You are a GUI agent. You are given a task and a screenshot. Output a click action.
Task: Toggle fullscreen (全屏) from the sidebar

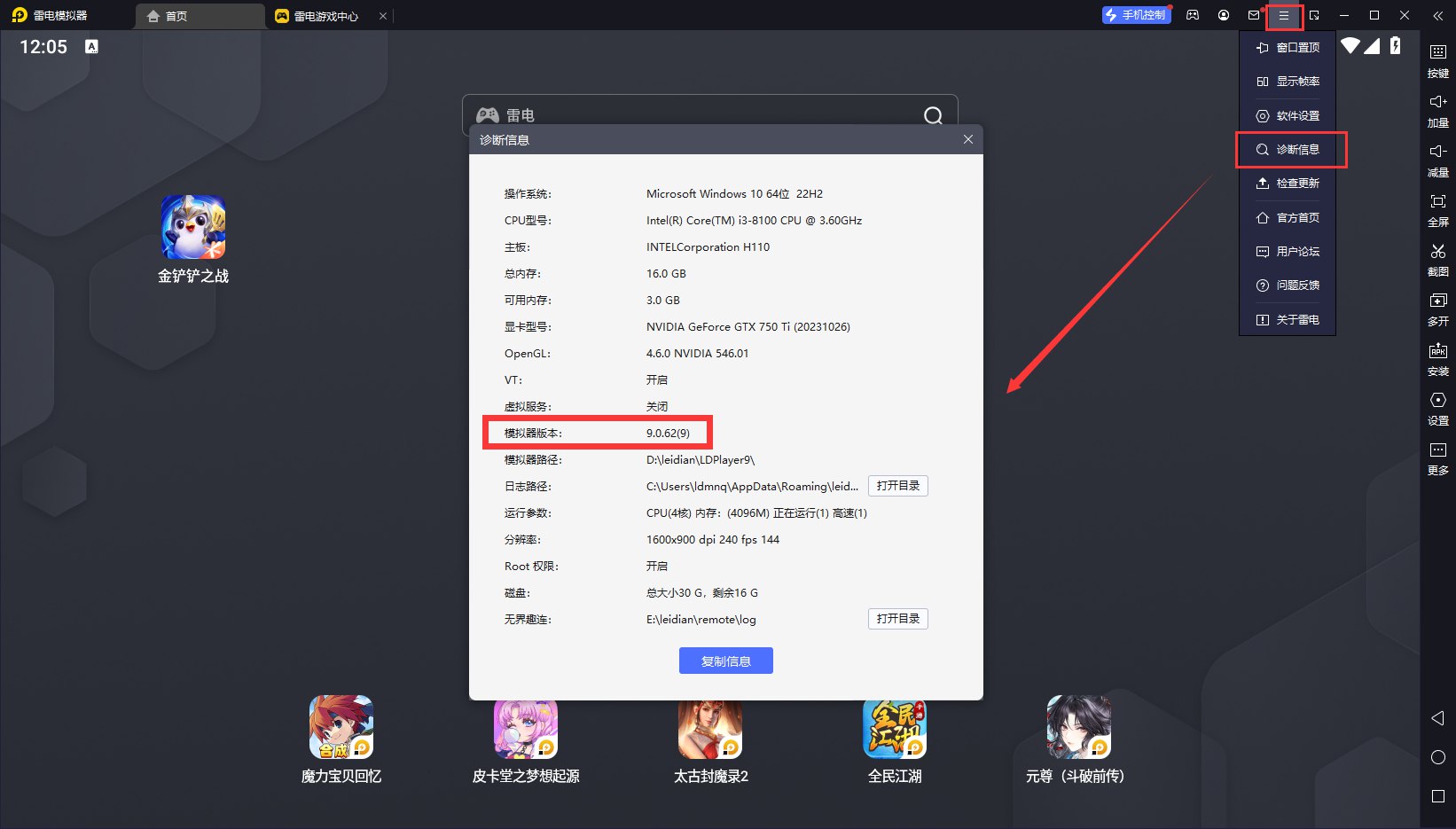point(1438,201)
